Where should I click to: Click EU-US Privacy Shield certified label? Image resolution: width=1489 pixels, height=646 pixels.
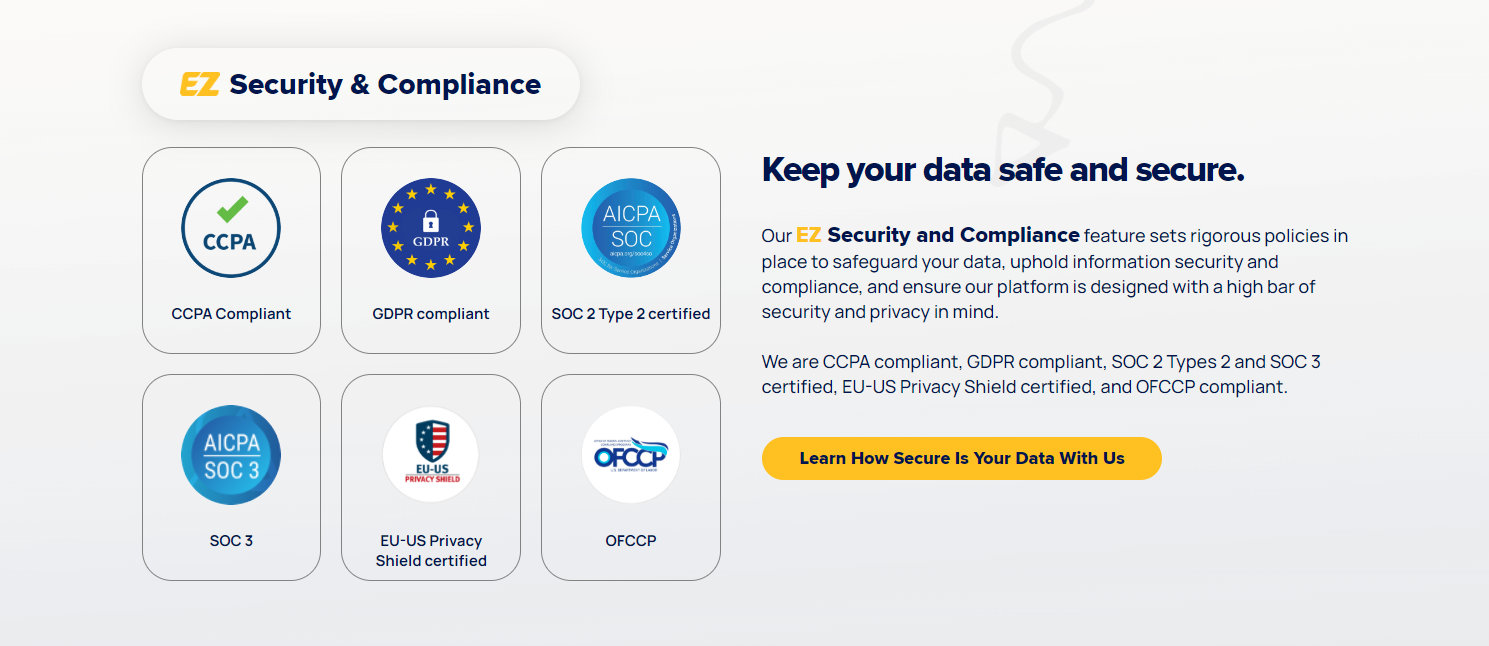pyautogui.click(x=431, y=551)
